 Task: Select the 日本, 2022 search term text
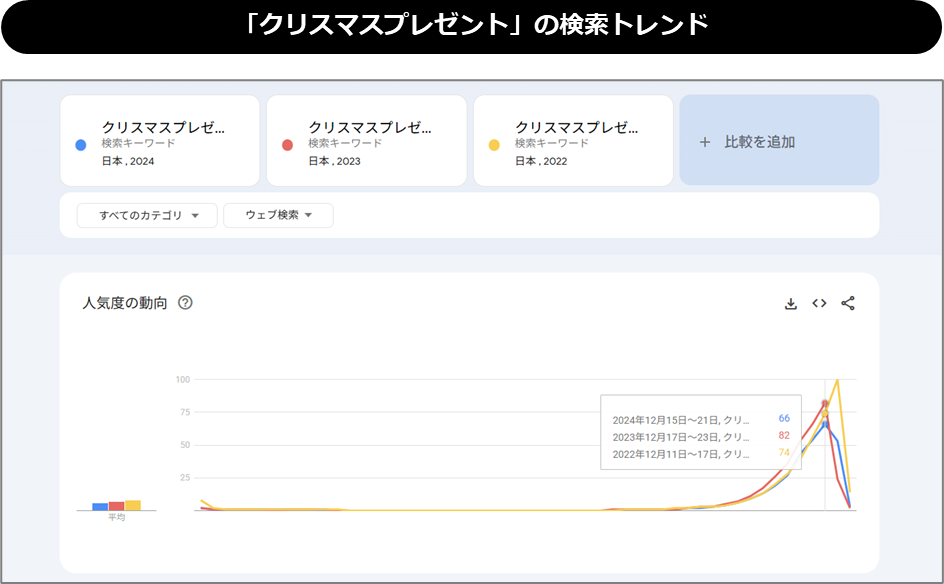click(x=576, y=128)
